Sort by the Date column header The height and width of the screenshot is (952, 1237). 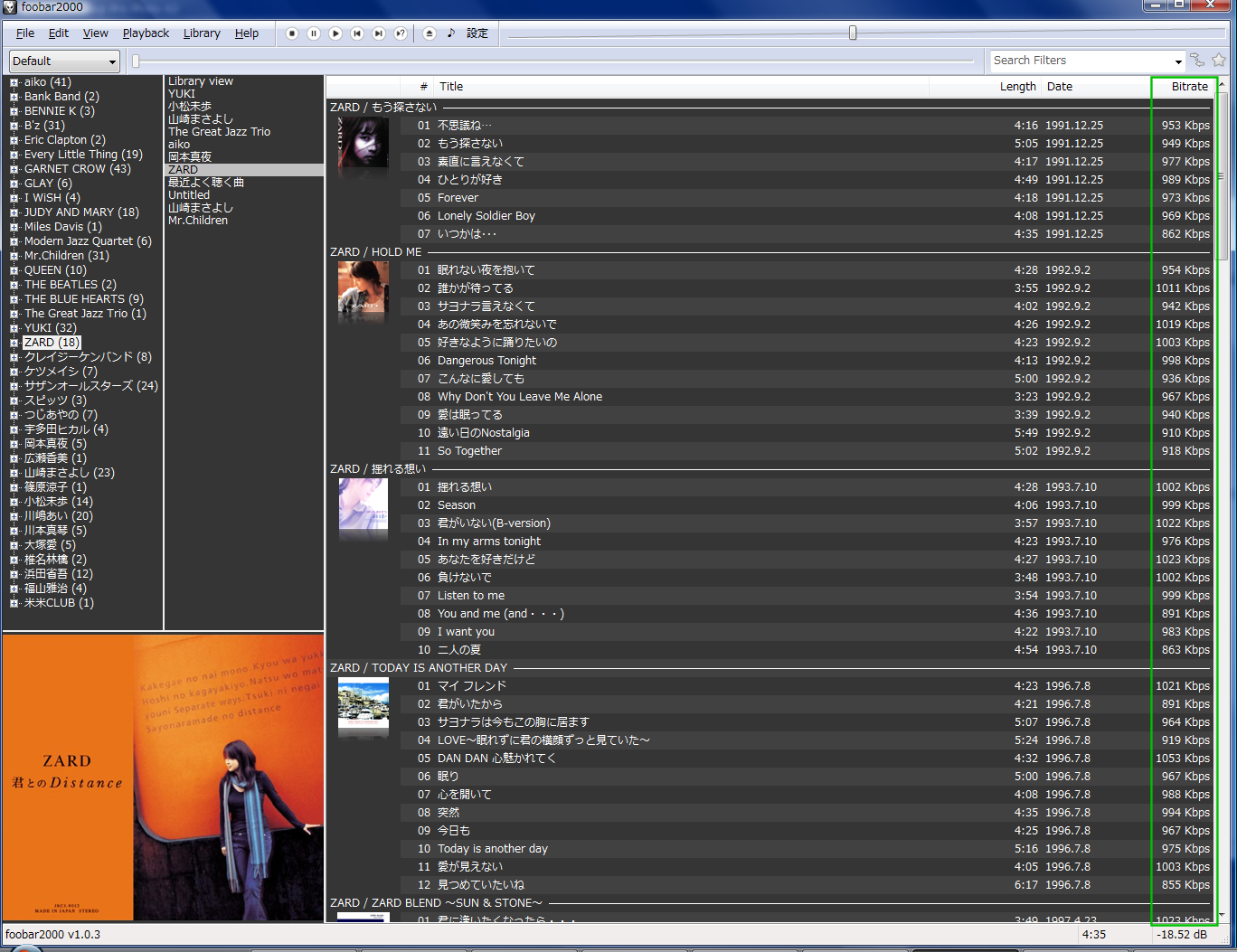pyautogui.click(x=1096, y=87)
